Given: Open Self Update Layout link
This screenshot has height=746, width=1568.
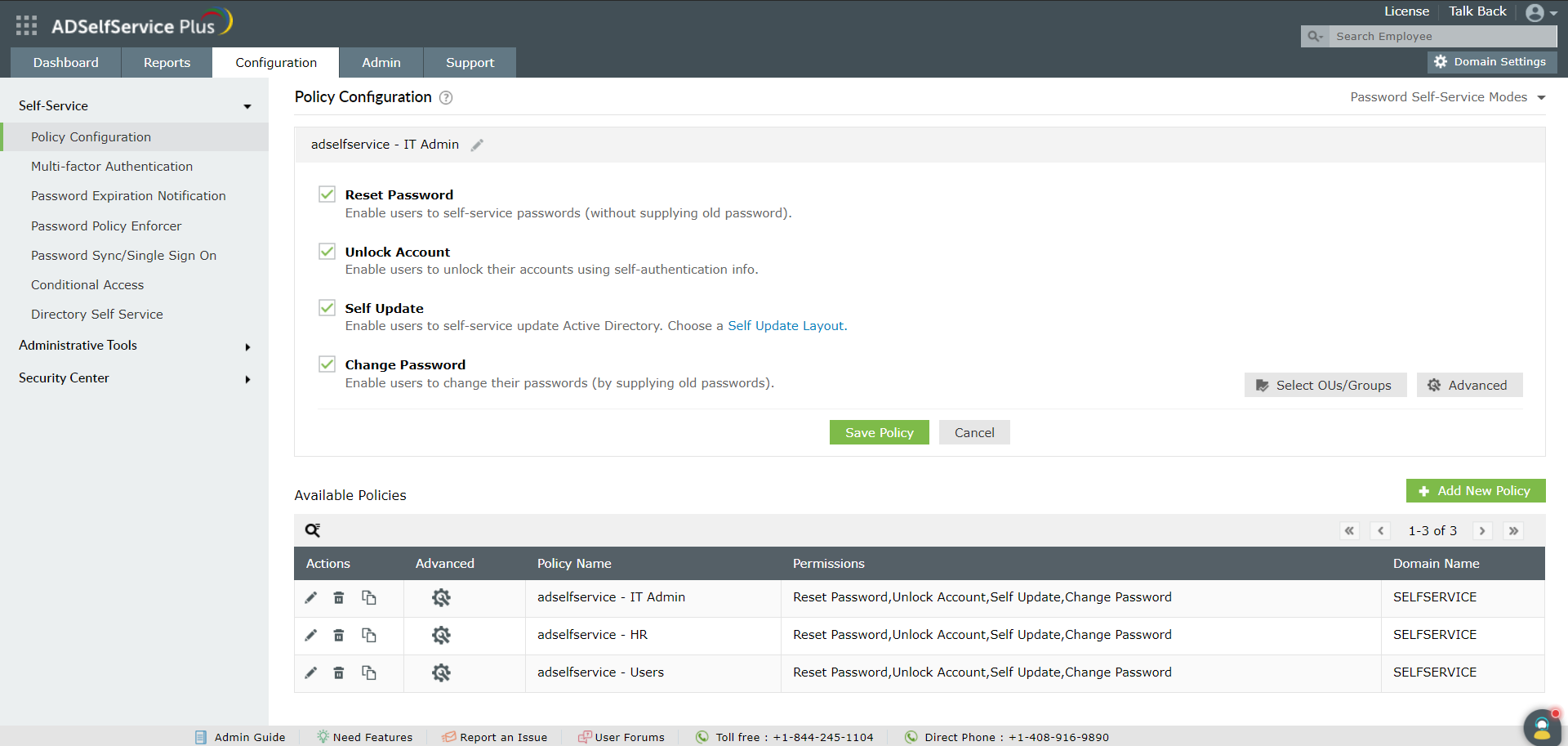Looking at the screenshot, I should pyautogui.click(x=786, y=326).
